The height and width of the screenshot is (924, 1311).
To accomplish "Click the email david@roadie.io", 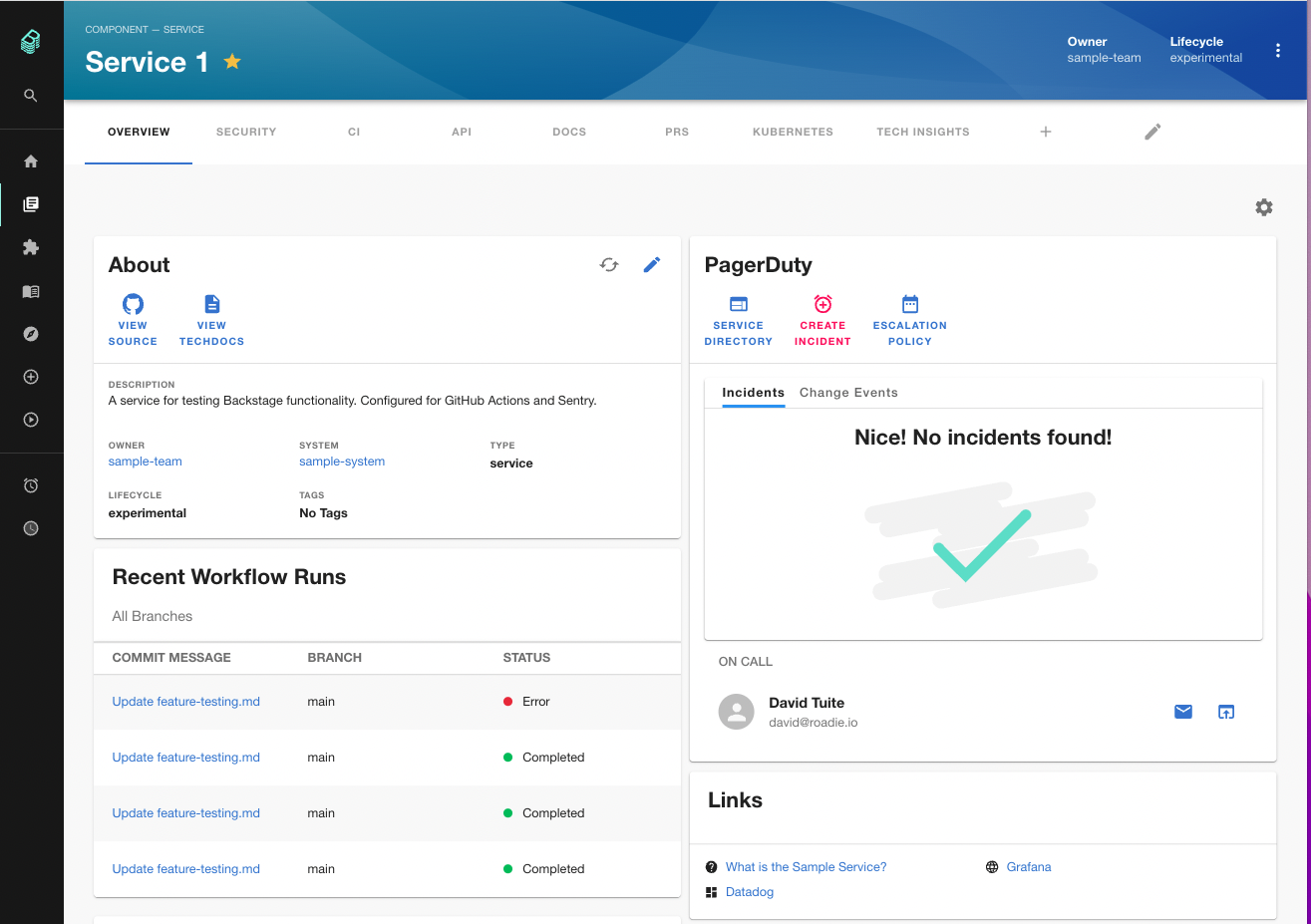I will (814, 723).
